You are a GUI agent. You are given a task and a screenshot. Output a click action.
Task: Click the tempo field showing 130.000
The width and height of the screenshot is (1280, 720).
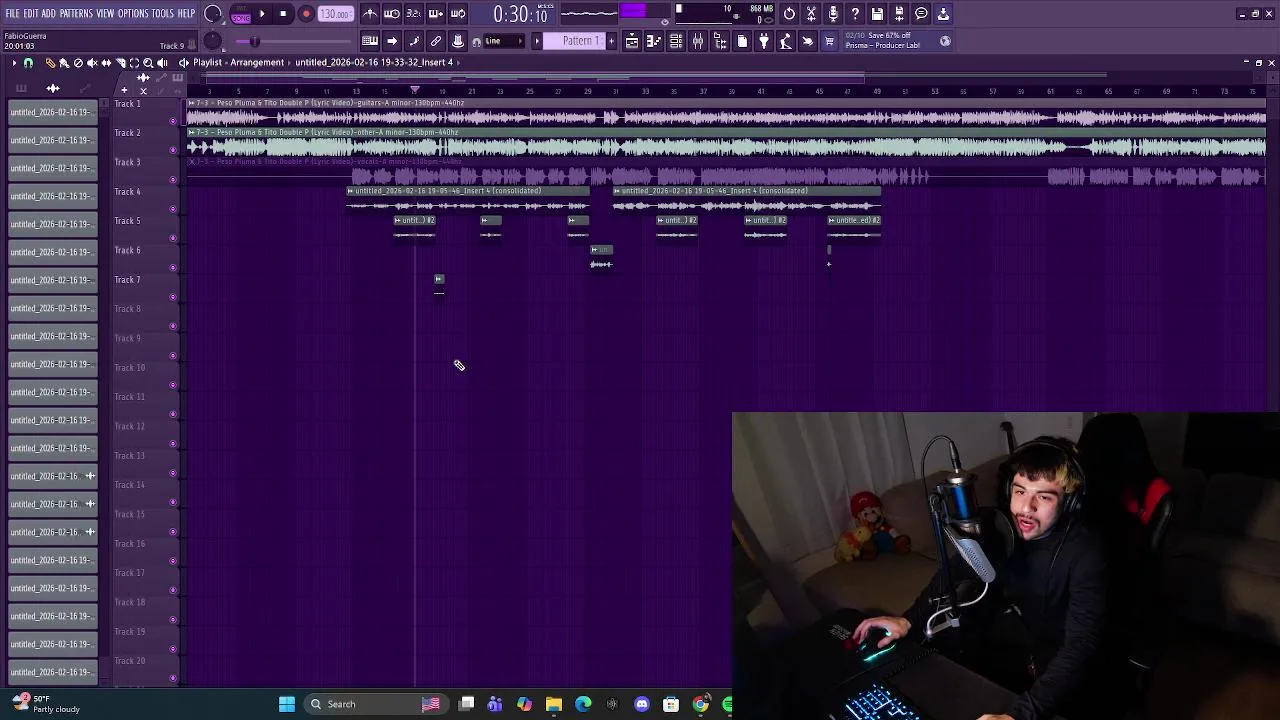tap(336, 14)
